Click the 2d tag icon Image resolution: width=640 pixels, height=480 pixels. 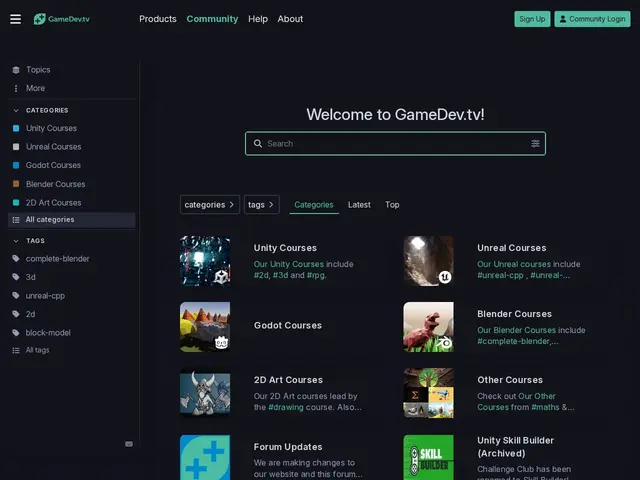click(x=16, y=314)
